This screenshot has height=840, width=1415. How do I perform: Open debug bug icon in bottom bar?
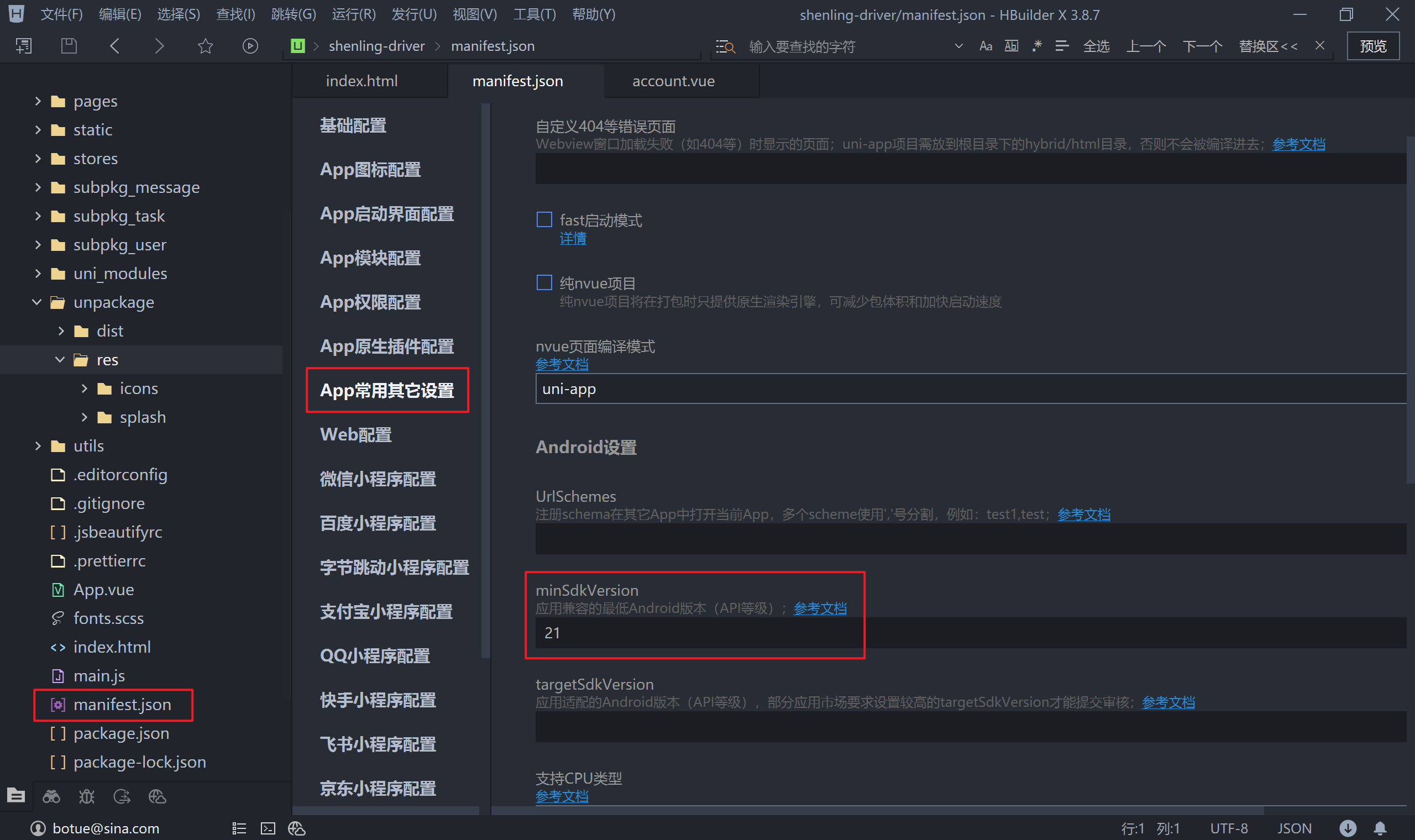[86, 796]
